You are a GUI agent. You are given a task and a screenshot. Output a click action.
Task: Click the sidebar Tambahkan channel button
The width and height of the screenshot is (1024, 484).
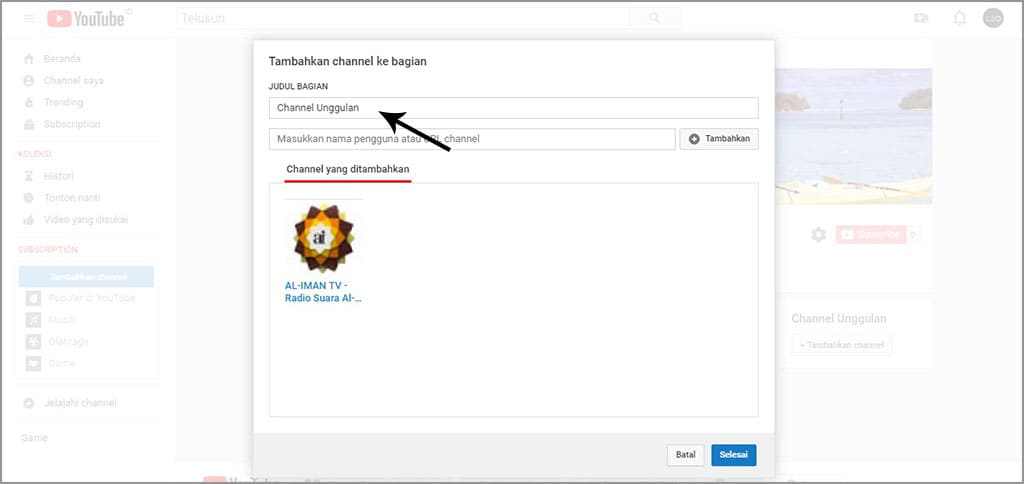[86, 277]
